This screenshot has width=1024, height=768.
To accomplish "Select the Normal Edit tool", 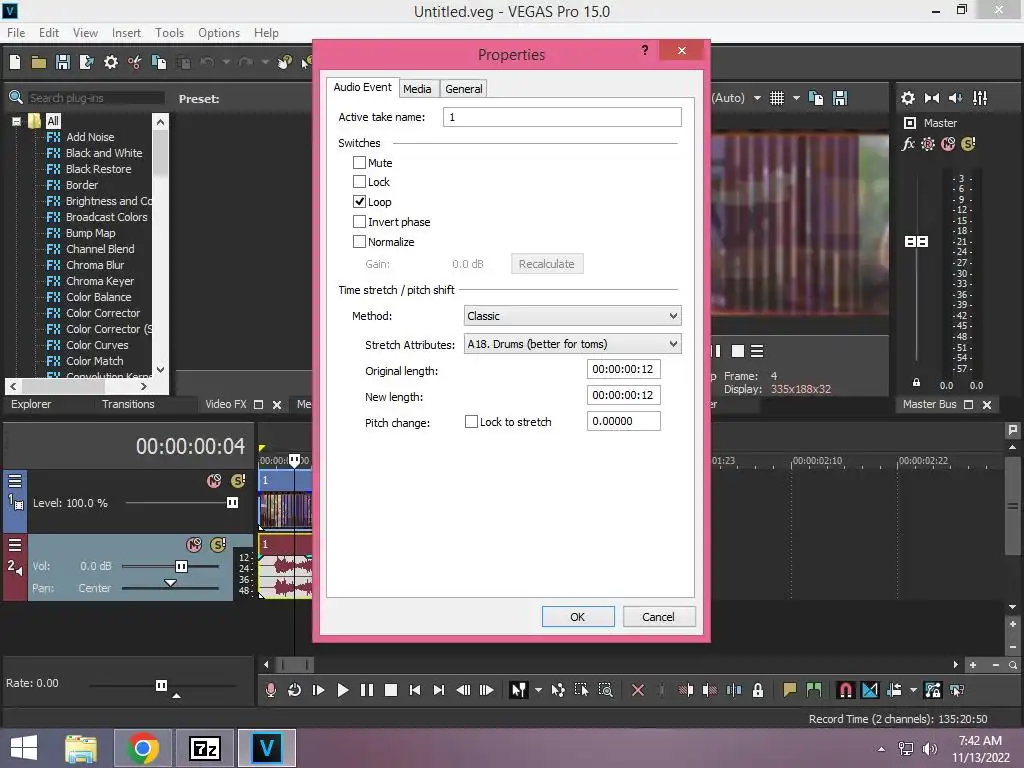I will coord(519,690).
